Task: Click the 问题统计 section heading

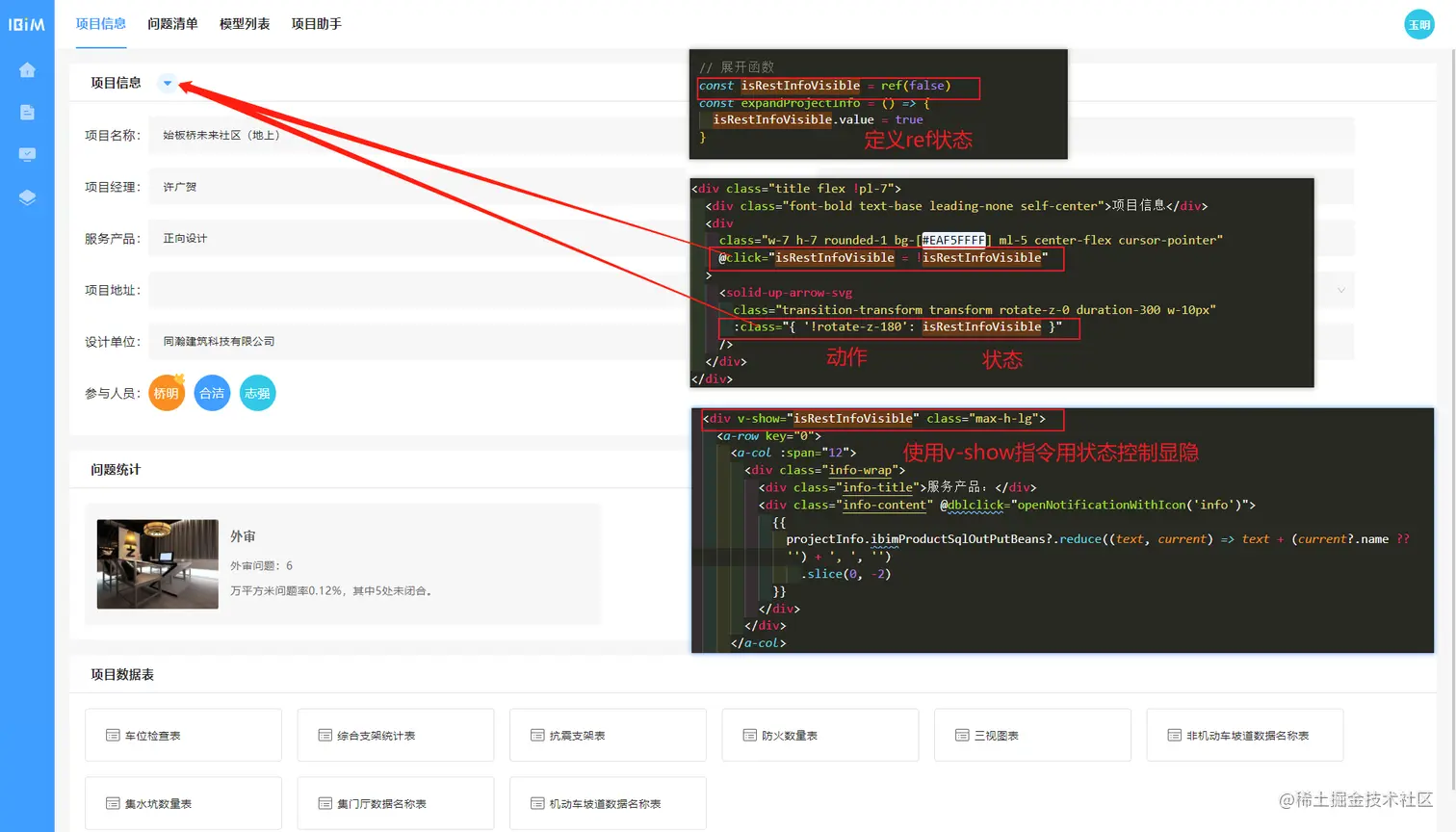Action: (116, 470)
